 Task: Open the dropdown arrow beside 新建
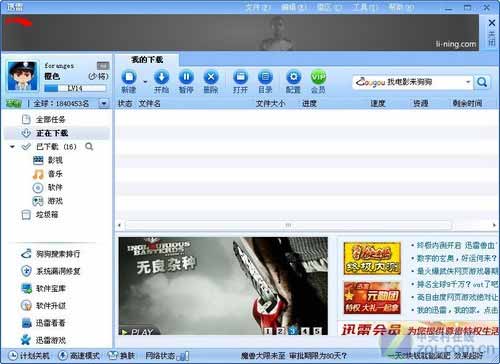coord(145,81)
